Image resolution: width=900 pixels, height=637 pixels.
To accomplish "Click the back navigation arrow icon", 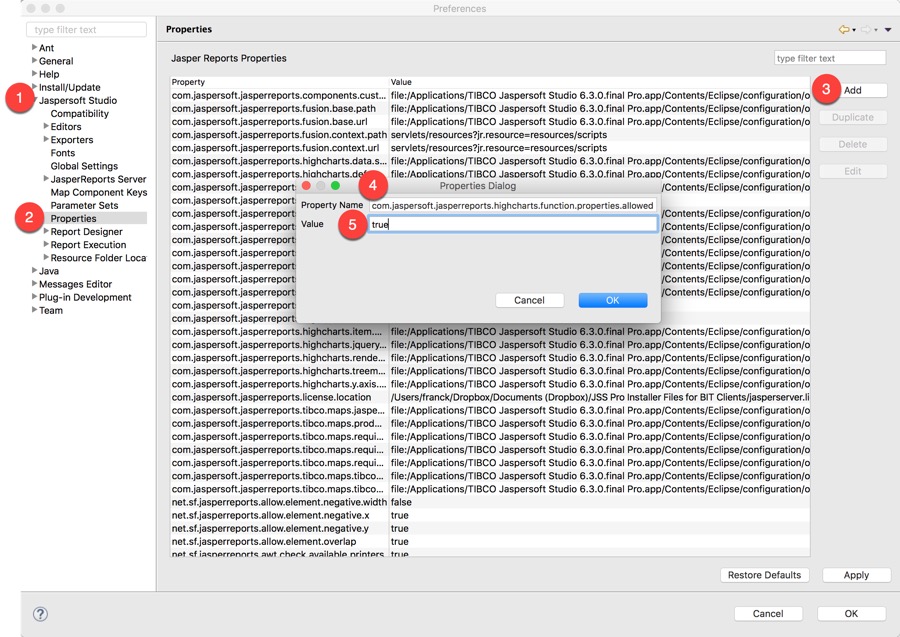I will [x=844, y=29].
